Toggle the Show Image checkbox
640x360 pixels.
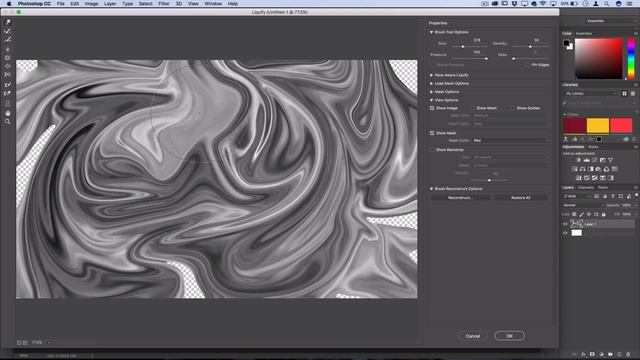coord(432,108)
